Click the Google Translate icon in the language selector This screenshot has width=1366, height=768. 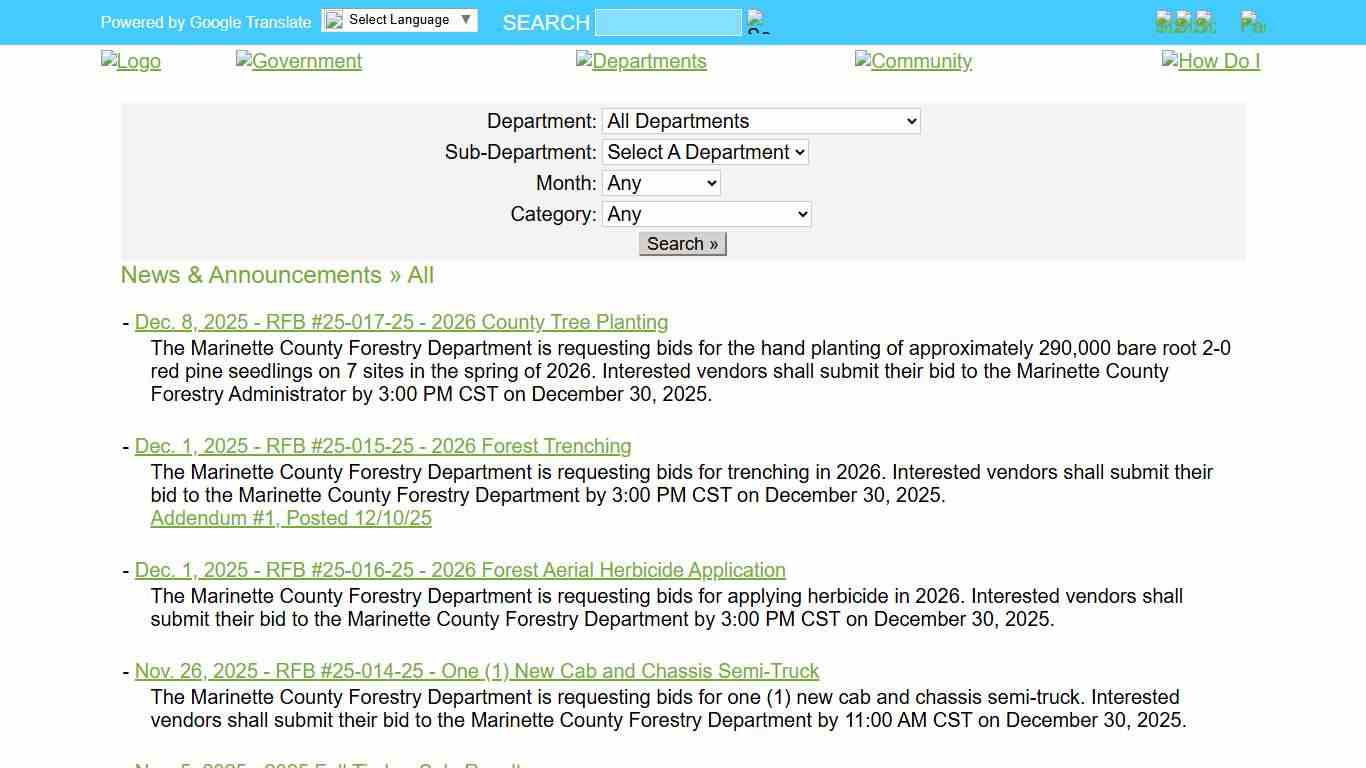point(335,20)
